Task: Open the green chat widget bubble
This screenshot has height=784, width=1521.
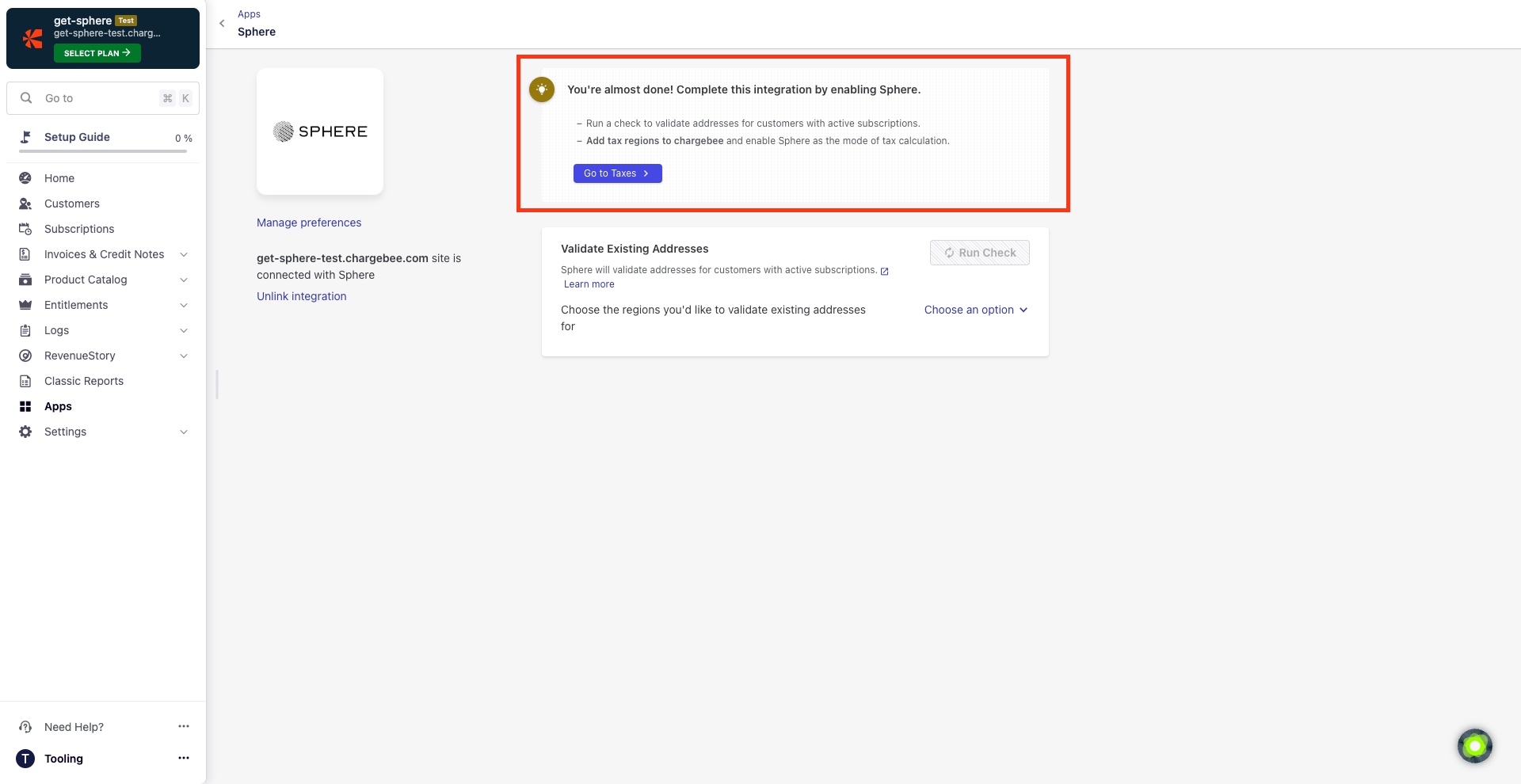Action: pos(1474,745)
